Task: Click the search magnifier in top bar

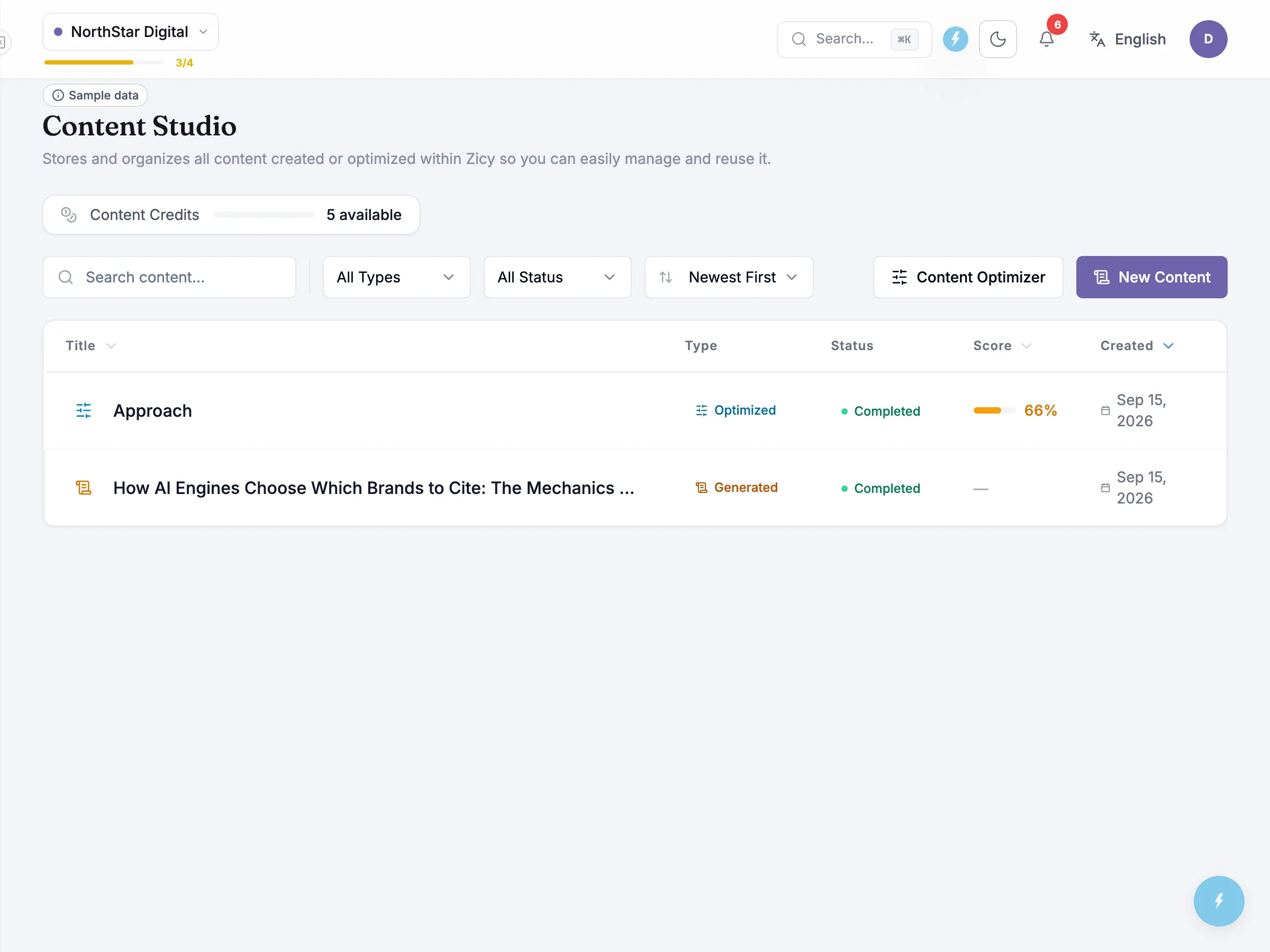Action: coord(799,39)
